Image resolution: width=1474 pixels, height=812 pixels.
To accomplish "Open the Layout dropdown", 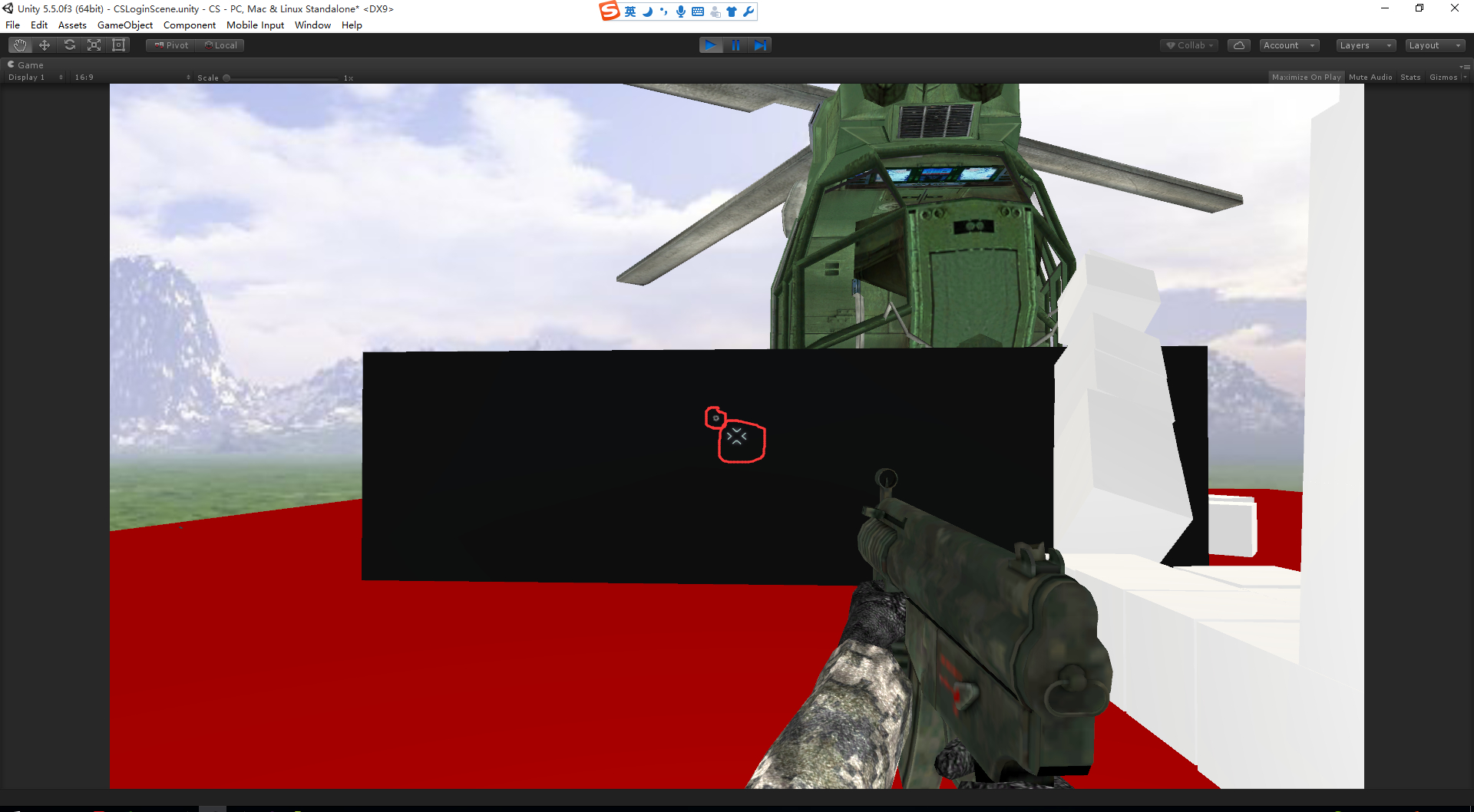I will [x=1436, y=45].
